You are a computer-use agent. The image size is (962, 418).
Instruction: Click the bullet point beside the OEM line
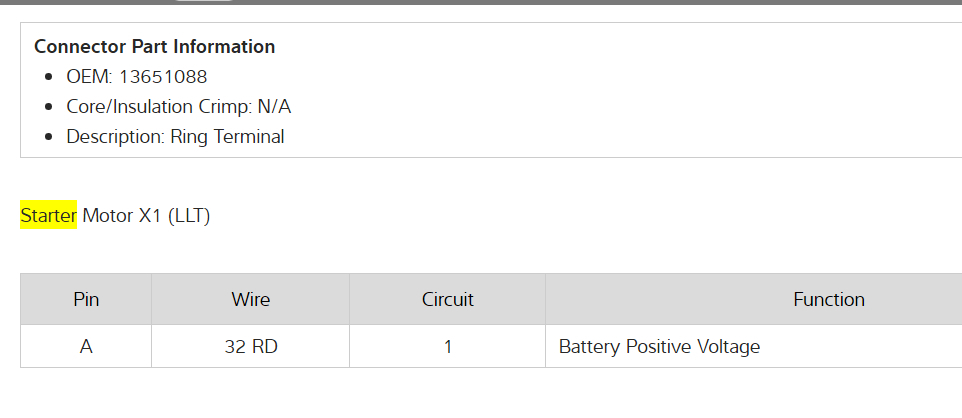50,77
